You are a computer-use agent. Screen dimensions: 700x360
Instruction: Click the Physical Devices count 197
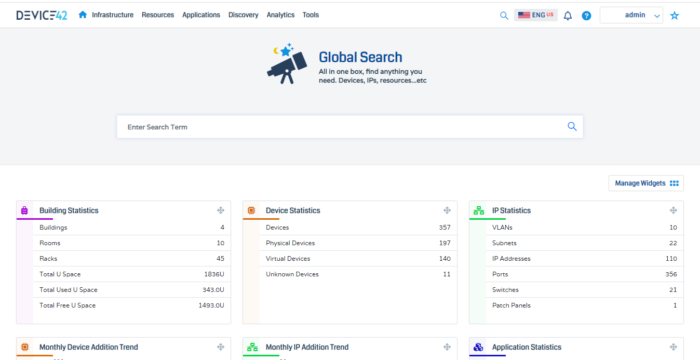point(445,243)
